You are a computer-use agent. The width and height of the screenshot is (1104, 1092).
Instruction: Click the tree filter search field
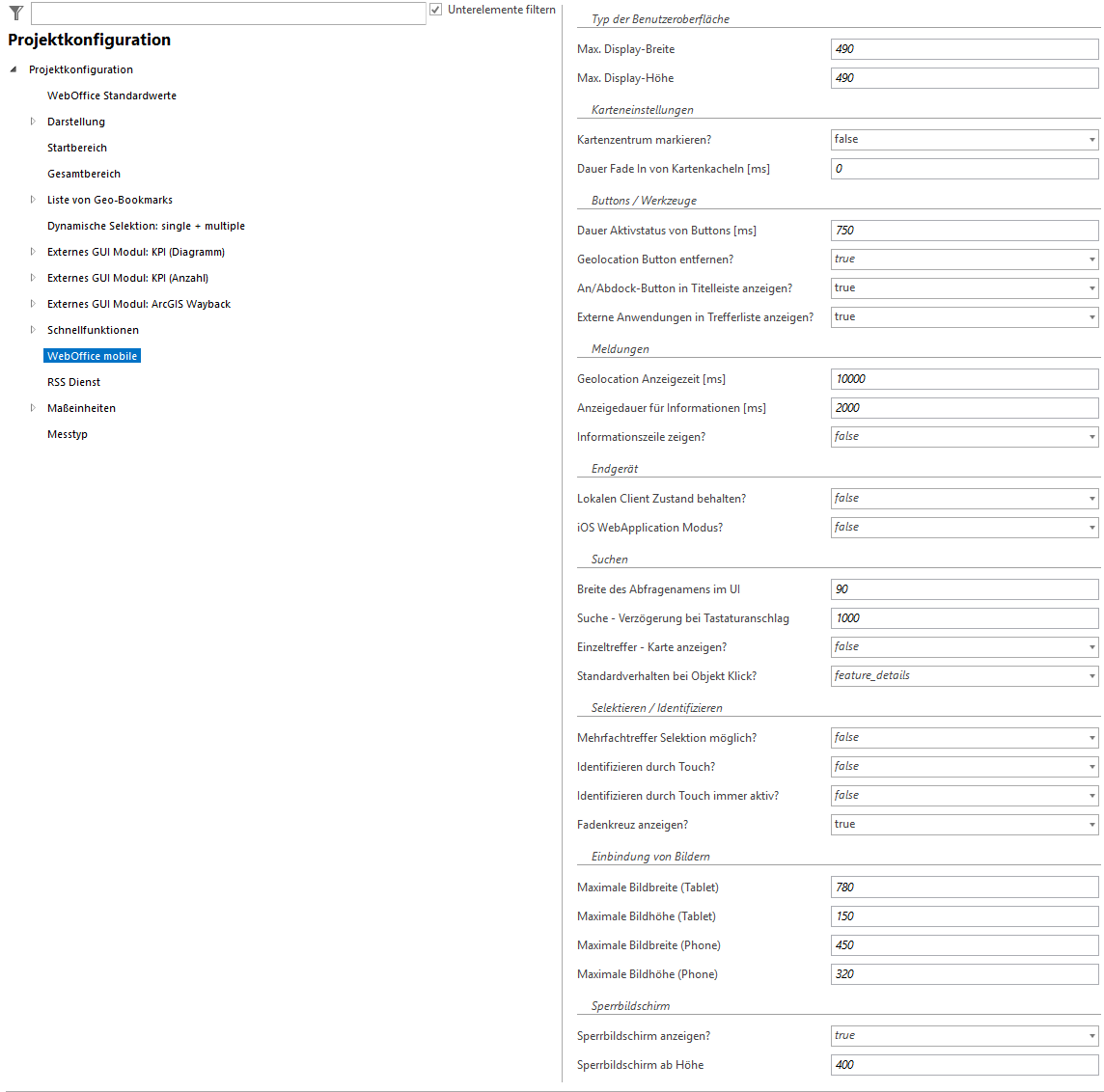coord(228,13)
